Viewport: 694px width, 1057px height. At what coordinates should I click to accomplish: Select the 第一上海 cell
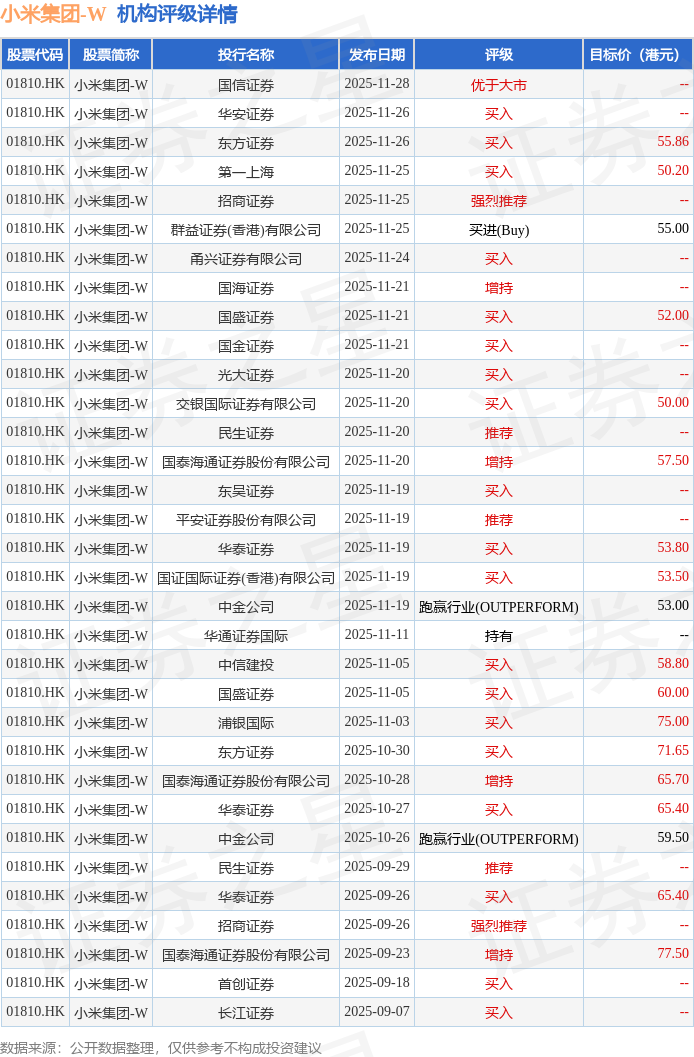[246, 172]
